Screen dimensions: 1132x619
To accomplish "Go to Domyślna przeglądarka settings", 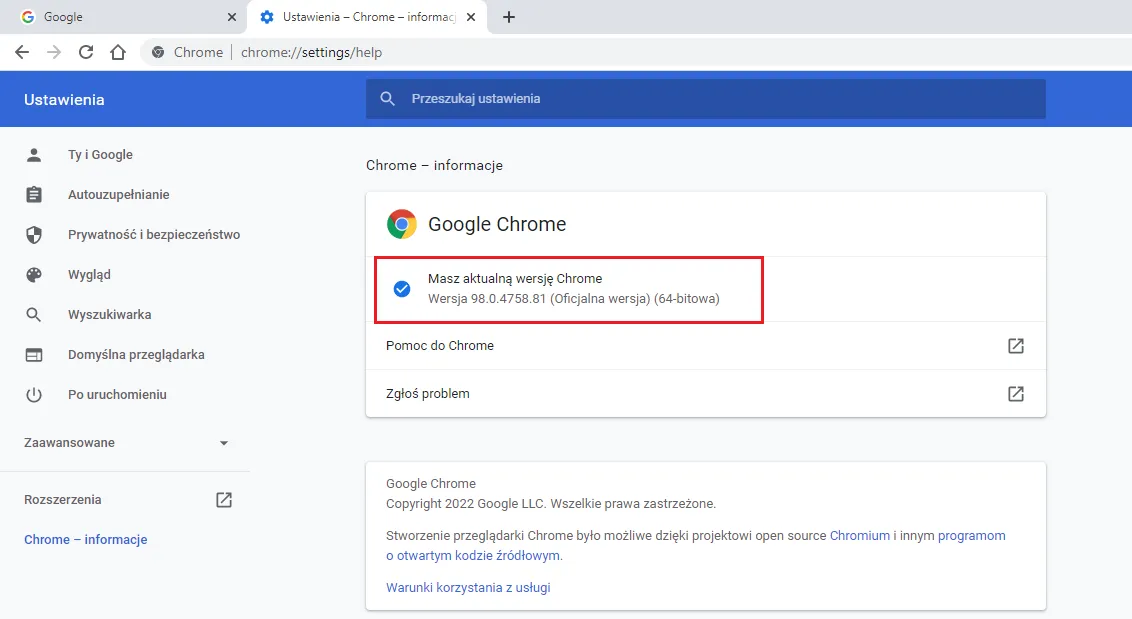I will point(135,355).
